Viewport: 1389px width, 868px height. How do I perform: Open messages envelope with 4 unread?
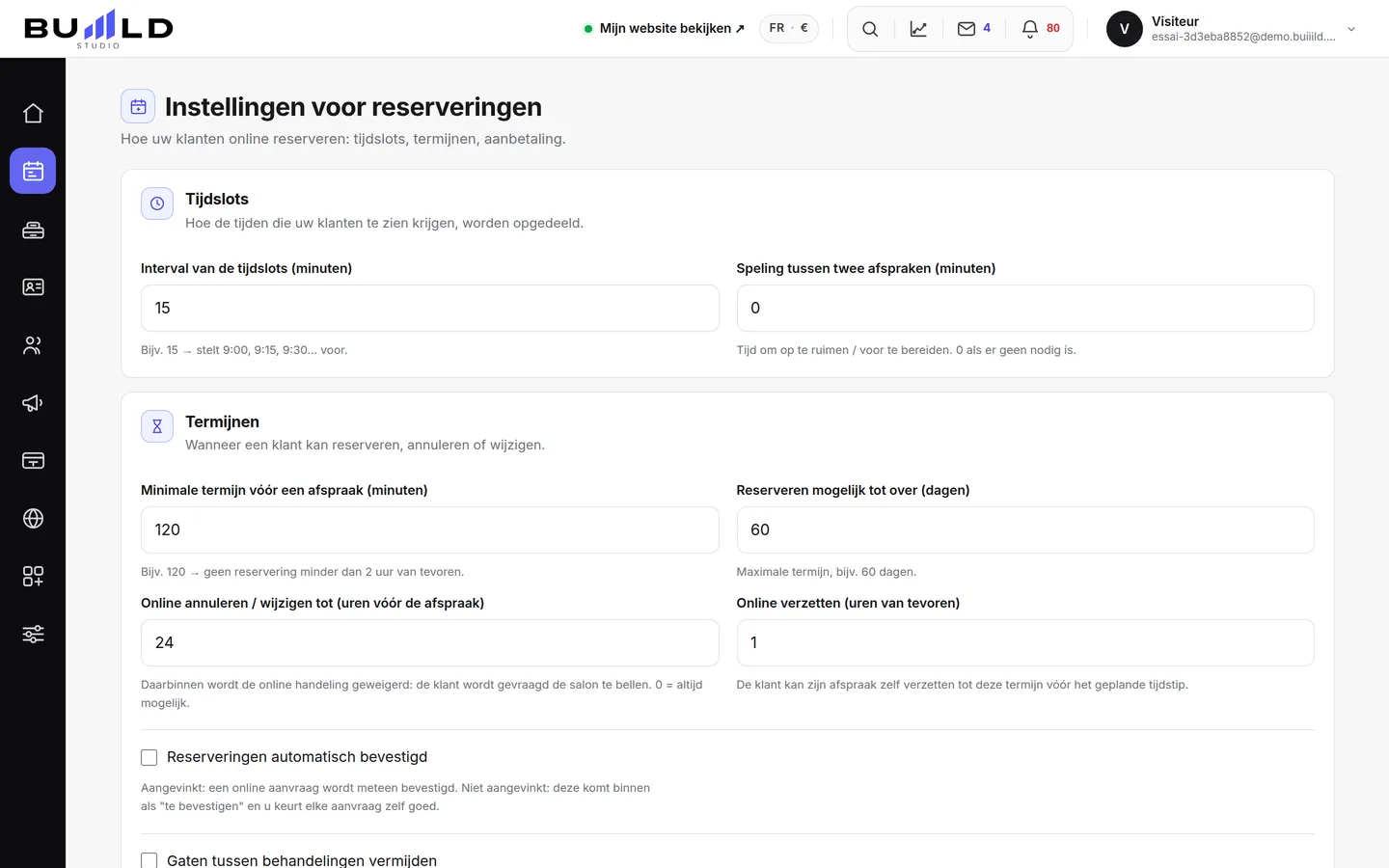click(x=973, y=29)
